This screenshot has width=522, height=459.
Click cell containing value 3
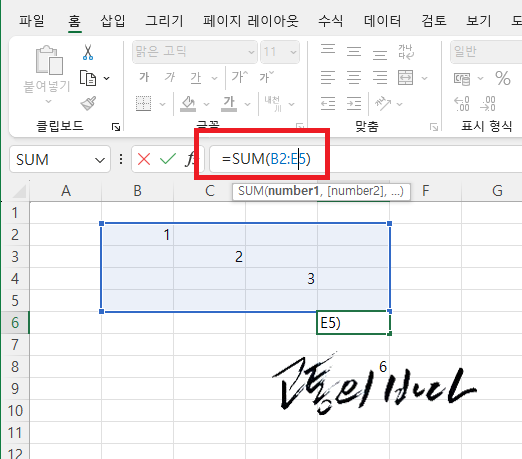point(281,279)
